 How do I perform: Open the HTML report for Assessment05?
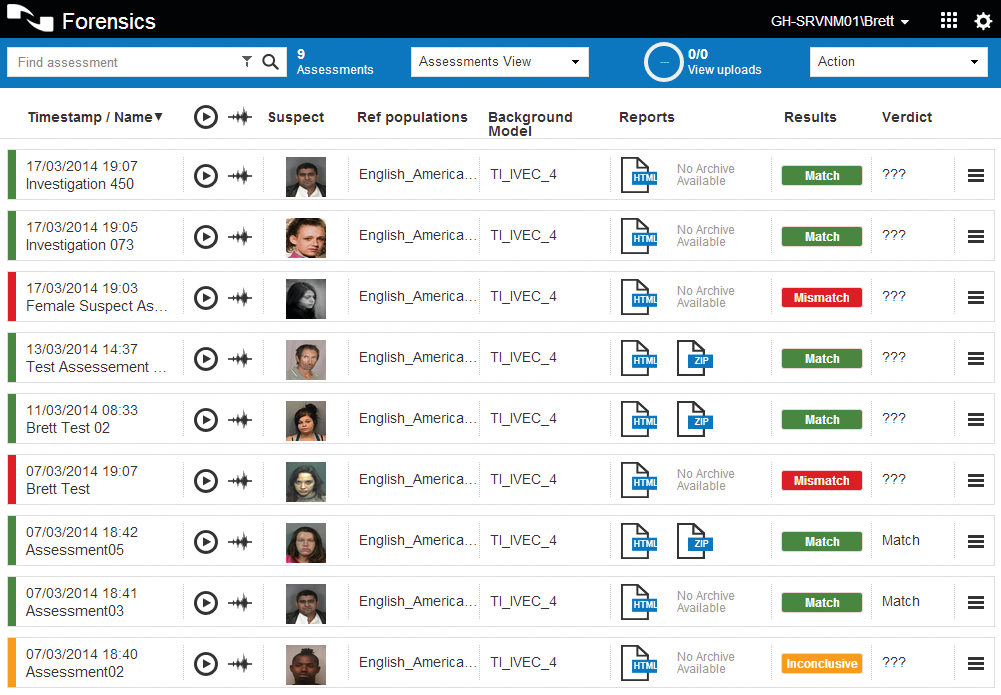tap(639, 541)
